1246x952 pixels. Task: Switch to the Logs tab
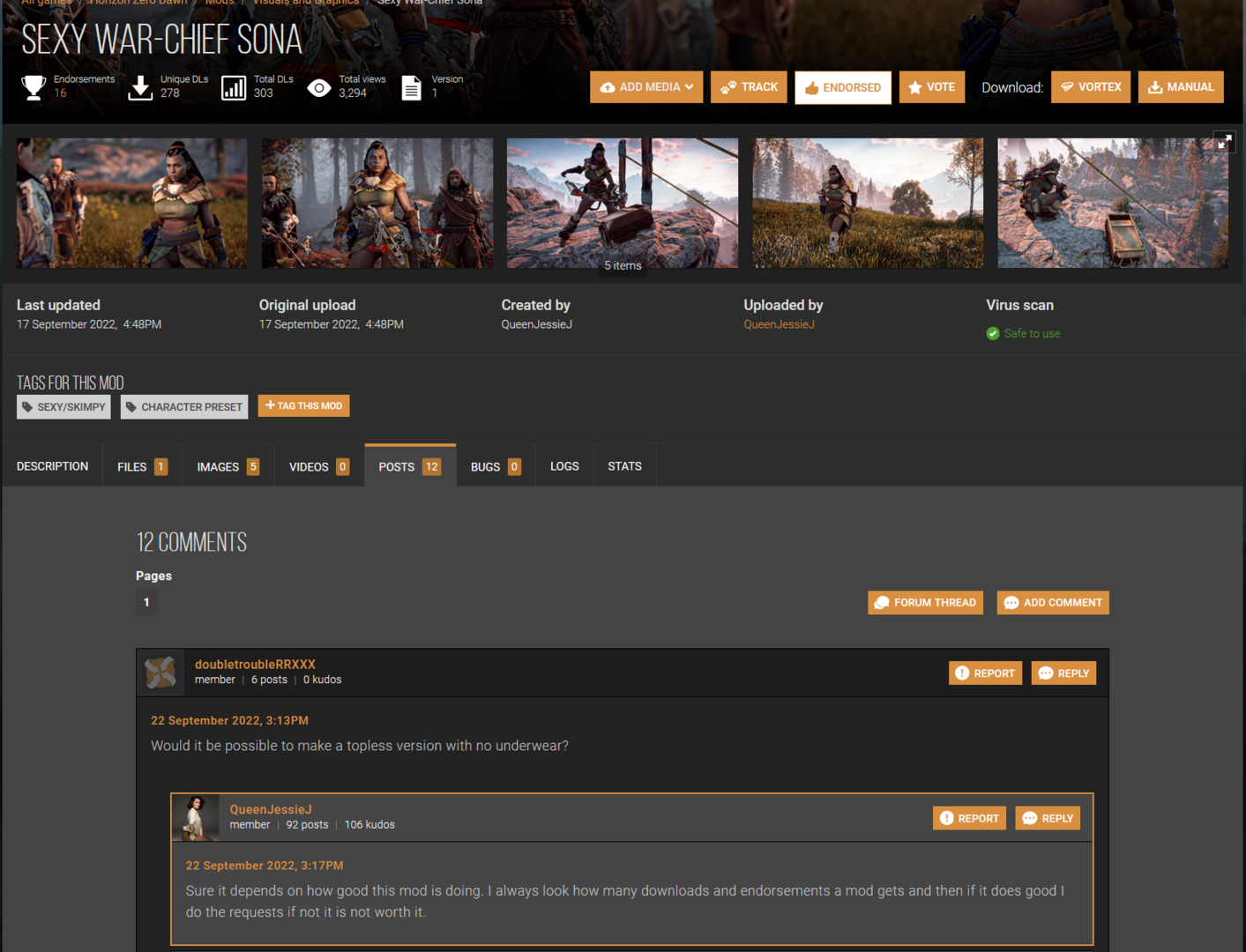pos(564,466)
